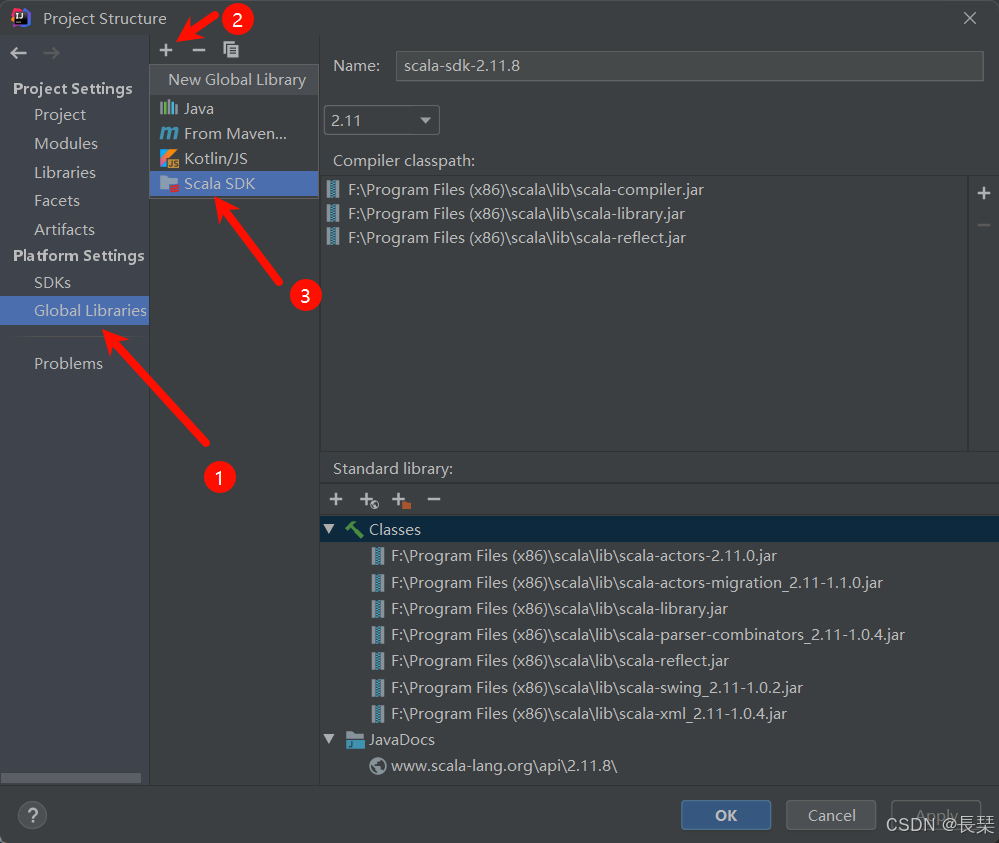Click the jar icon of scala-compiler.jar
Viewport: 999px width, 843px height.
point(333,189)
